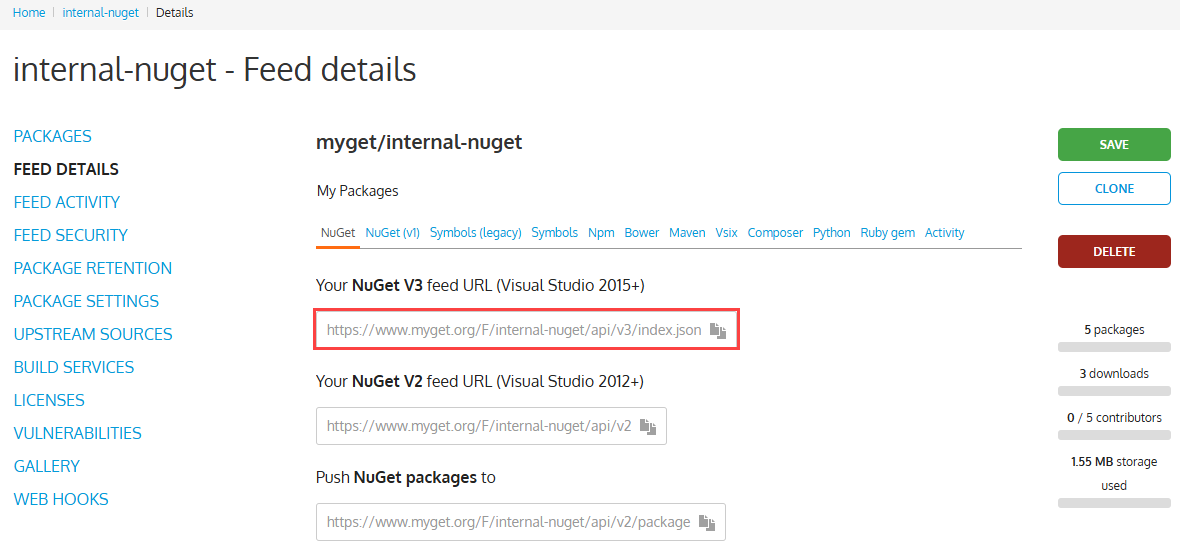Switch to Activity tab
1180x544 pixels.
[x=944, y=233]
